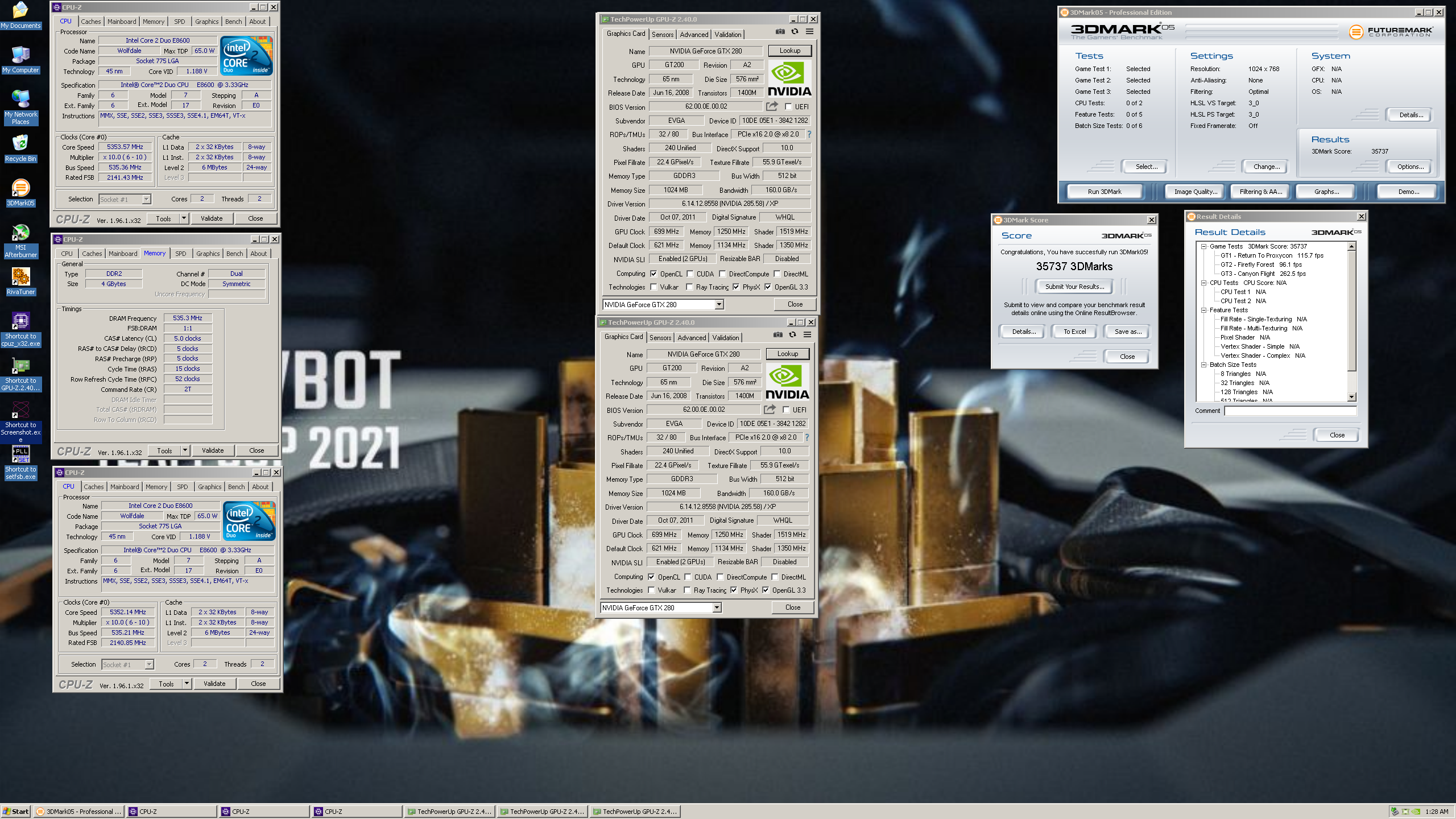Screen dimensions: 1456x819
Task: Switch to Caches tab in top CPU-Z
Action: point(91,22)
